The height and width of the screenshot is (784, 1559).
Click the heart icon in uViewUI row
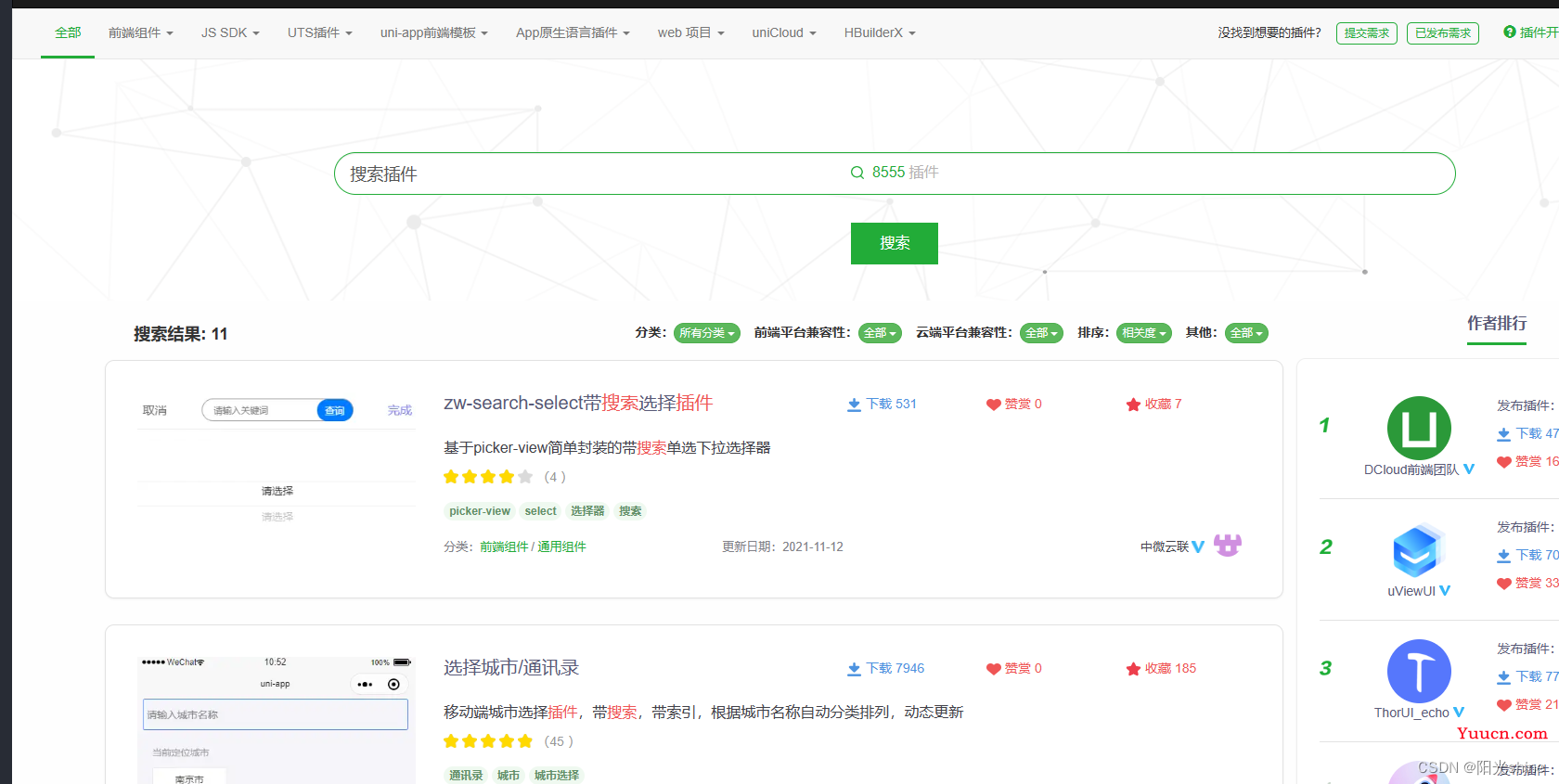pos(1504,584)
